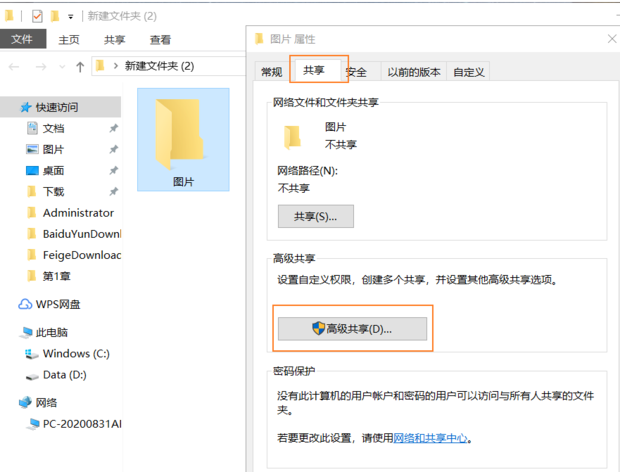Click the 共享(S)... button

point(316,216)
